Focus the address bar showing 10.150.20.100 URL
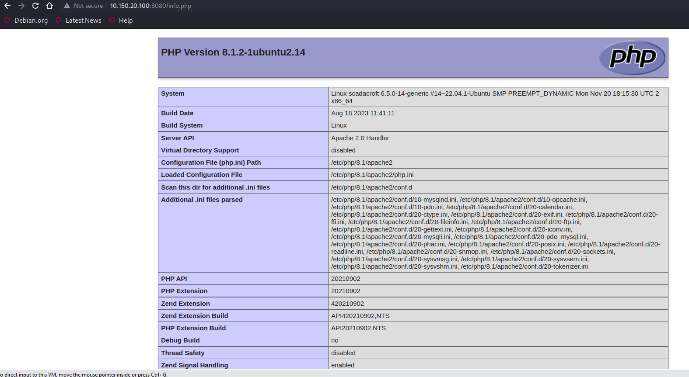This screenshot has width=689, height=377. pos(150,6)
